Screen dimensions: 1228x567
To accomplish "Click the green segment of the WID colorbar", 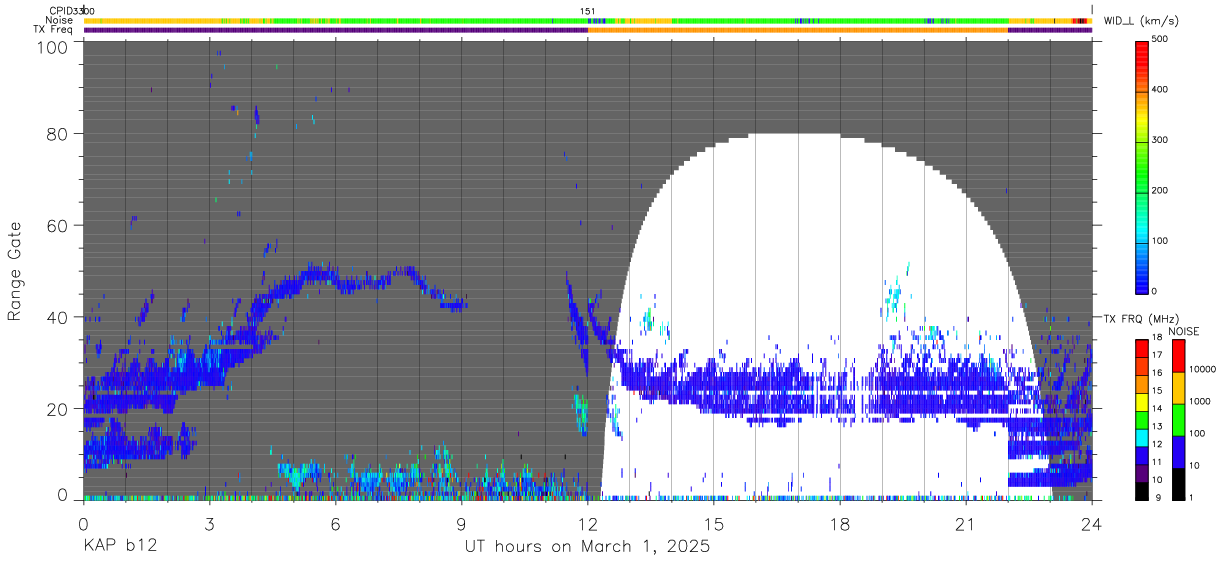I will pyautogui.click(x=1143, y=165).
